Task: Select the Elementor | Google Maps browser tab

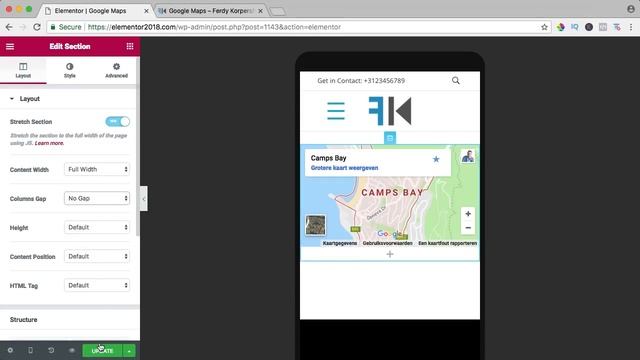Action: pos(96,11)
